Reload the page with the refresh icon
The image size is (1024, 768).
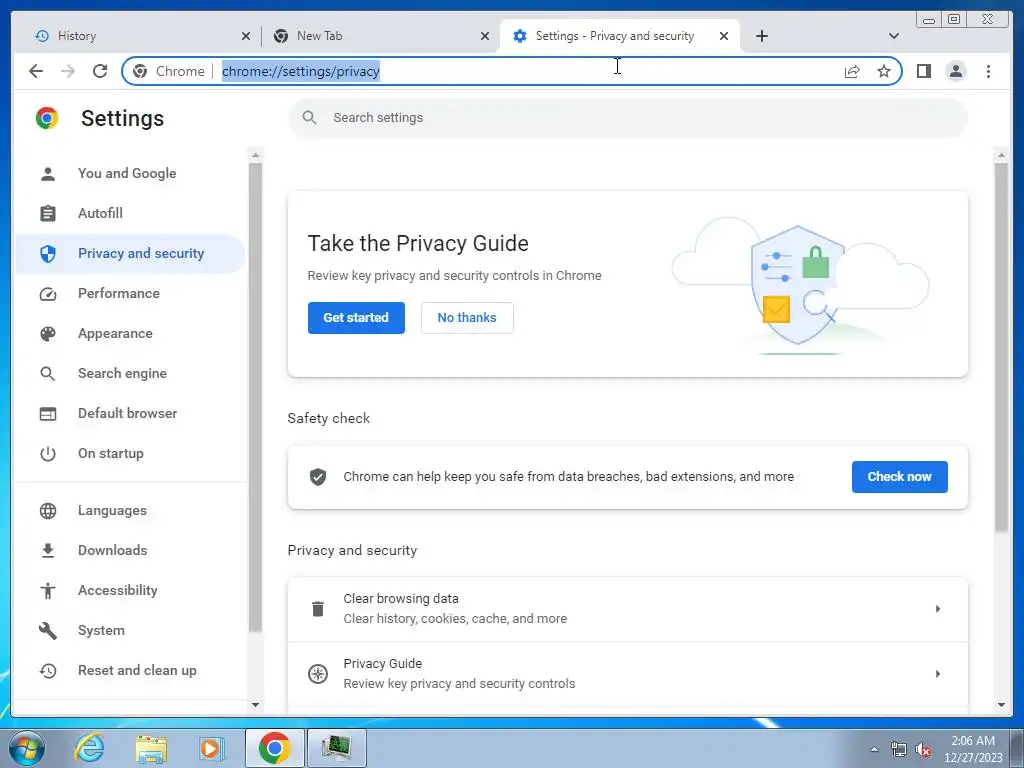pyautogui.click(x=100, y=71)
